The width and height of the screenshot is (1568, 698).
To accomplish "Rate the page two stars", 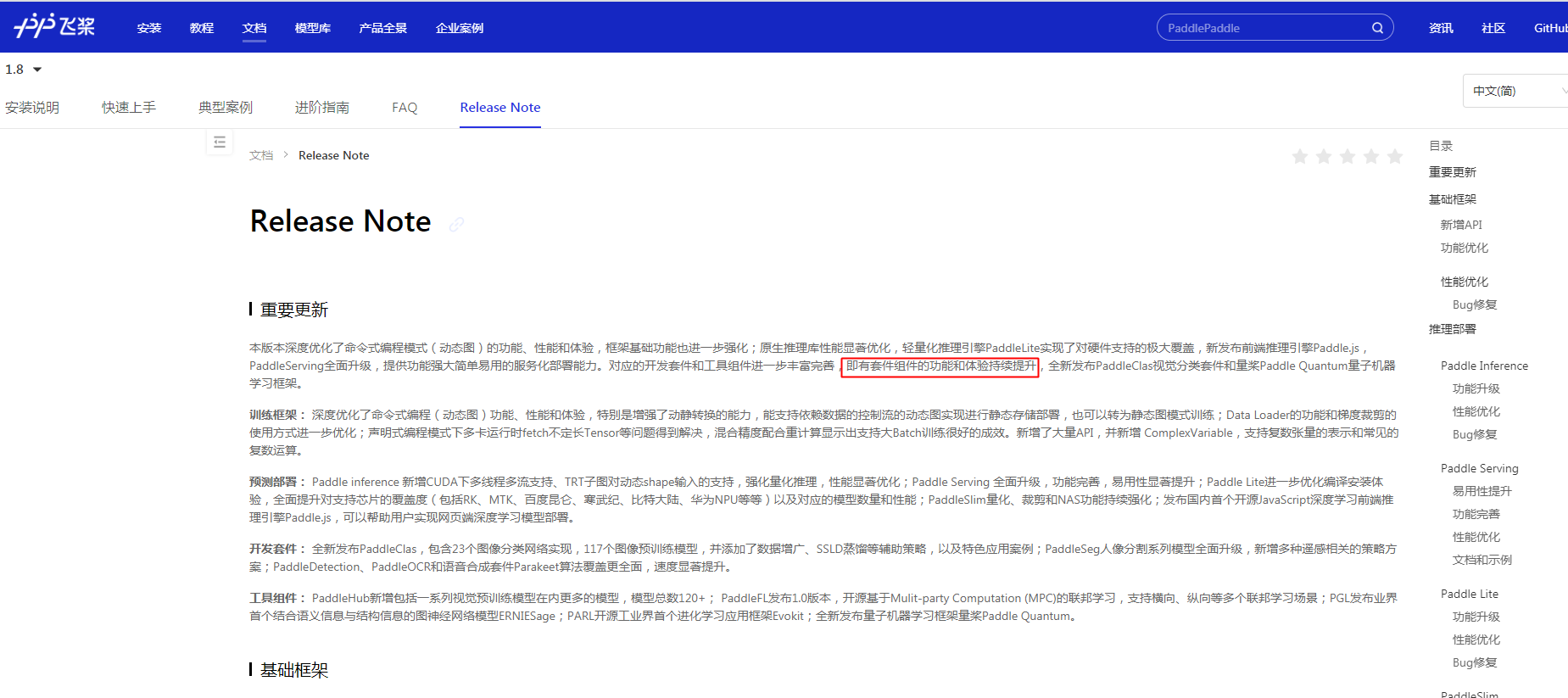I will point(1323,156).
